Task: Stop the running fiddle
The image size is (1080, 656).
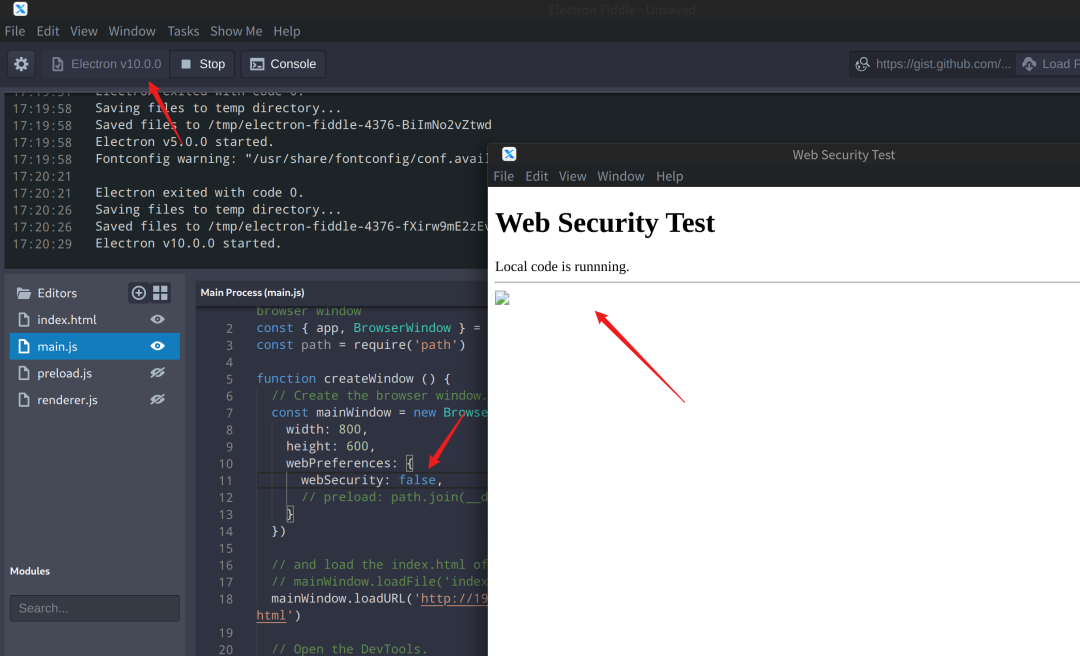Action: coord(202,64)
